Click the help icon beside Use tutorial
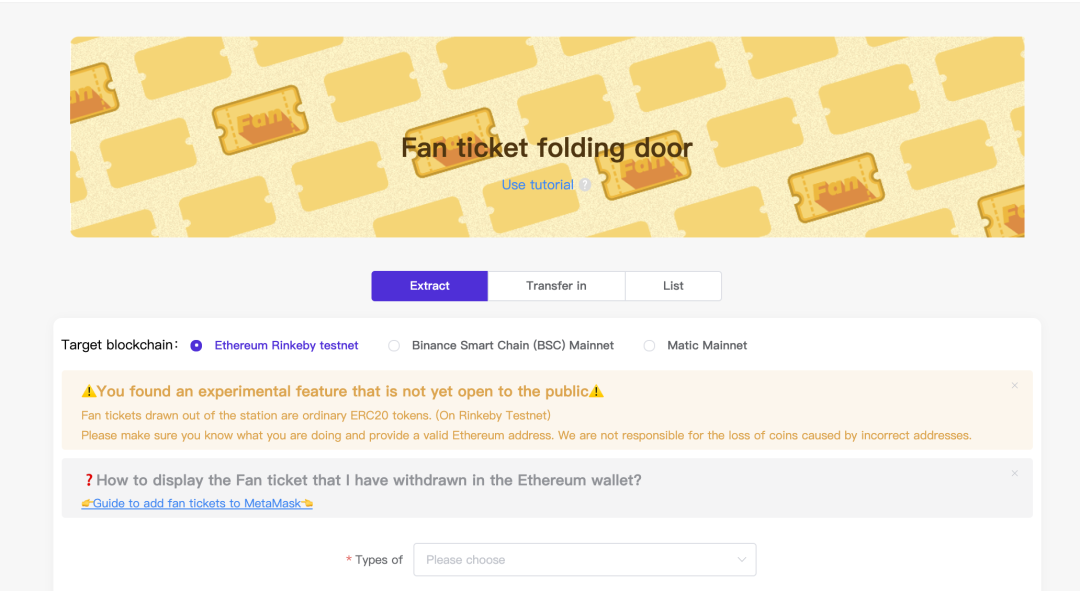The height and width of the screenshot is (591, 1080). point(585,185)
